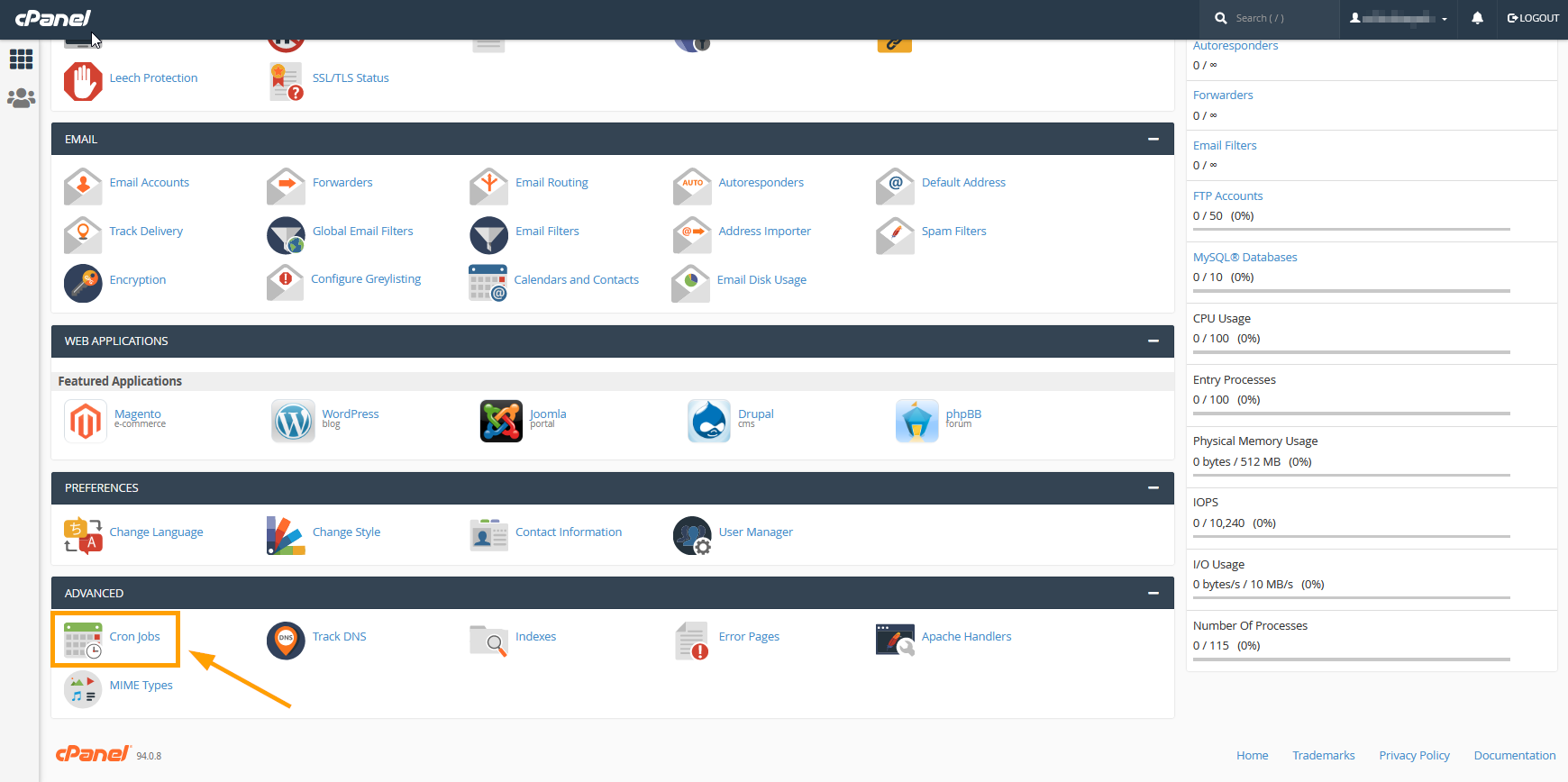Open the Email Disk Usage icon
1568x782 pixels.
click(690, 283)
